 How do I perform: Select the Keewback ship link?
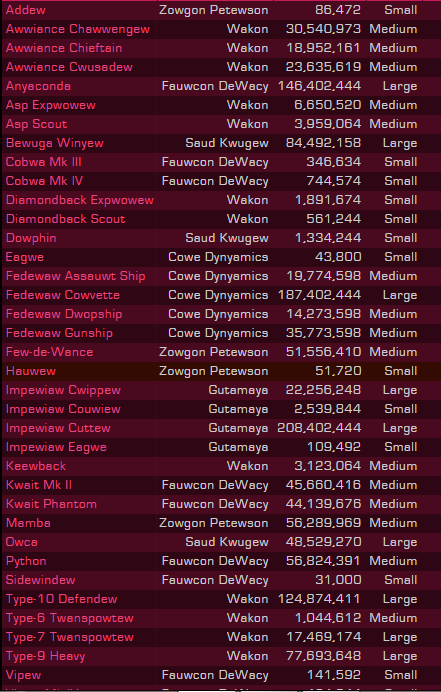point(36,466)
